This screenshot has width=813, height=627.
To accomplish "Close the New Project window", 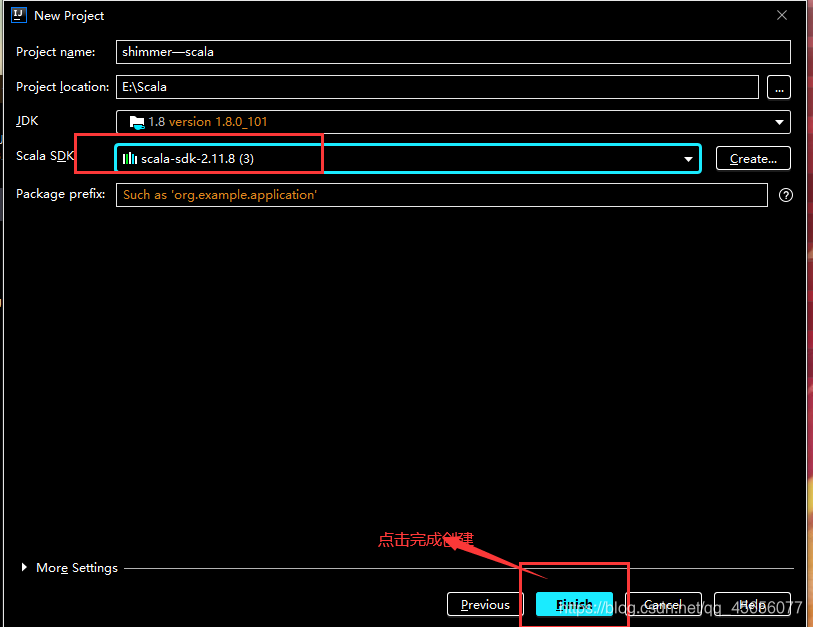I will (782, 16).
